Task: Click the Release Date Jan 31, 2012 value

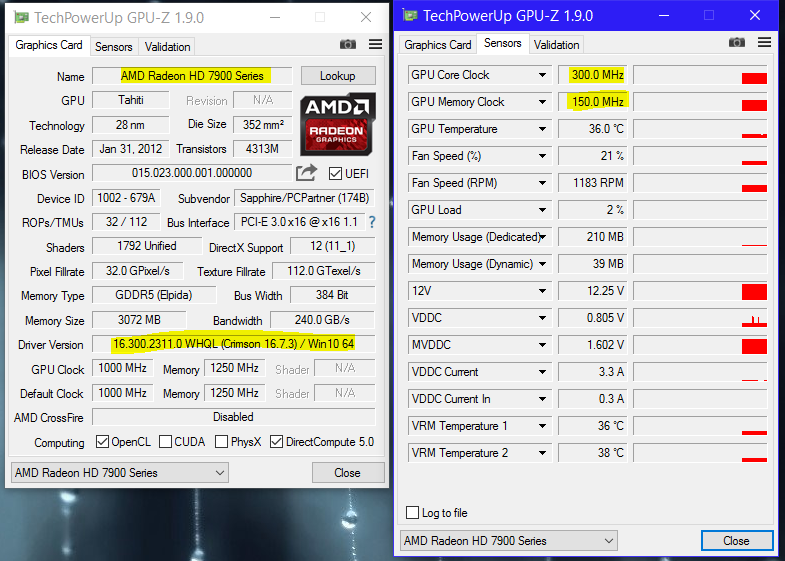Action: (131, 149)
